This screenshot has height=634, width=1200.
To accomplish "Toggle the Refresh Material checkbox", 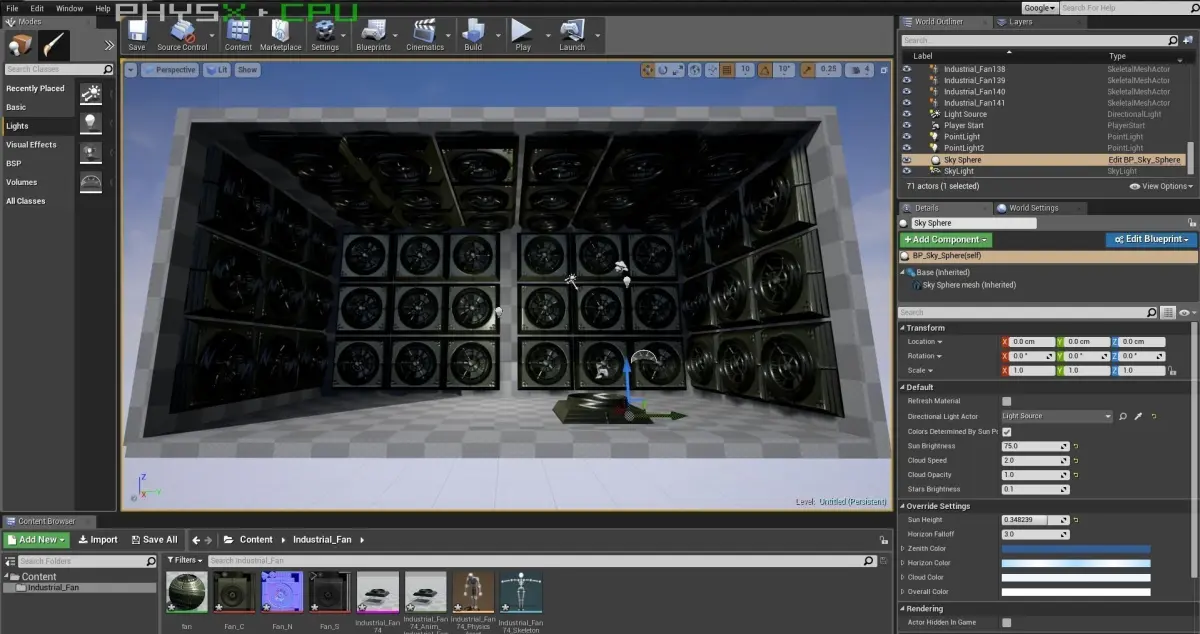I will point(1007,401).
